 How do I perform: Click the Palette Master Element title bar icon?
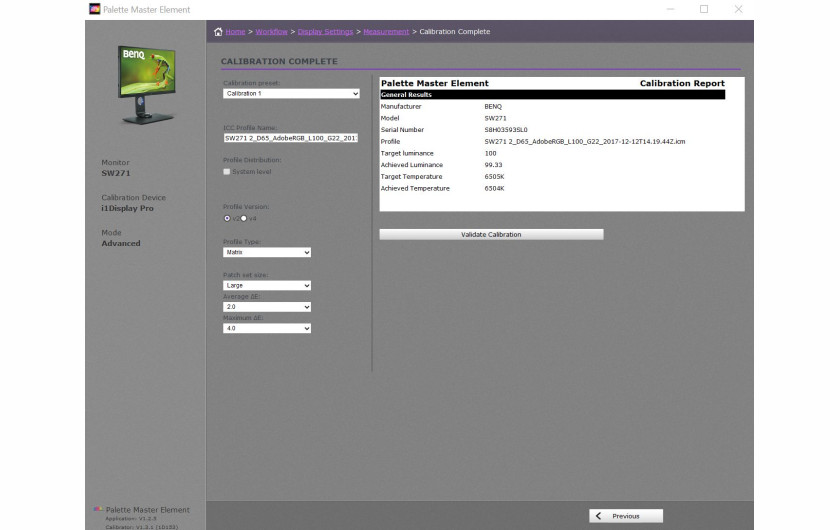pyautogui.click(x=95, y=9)
